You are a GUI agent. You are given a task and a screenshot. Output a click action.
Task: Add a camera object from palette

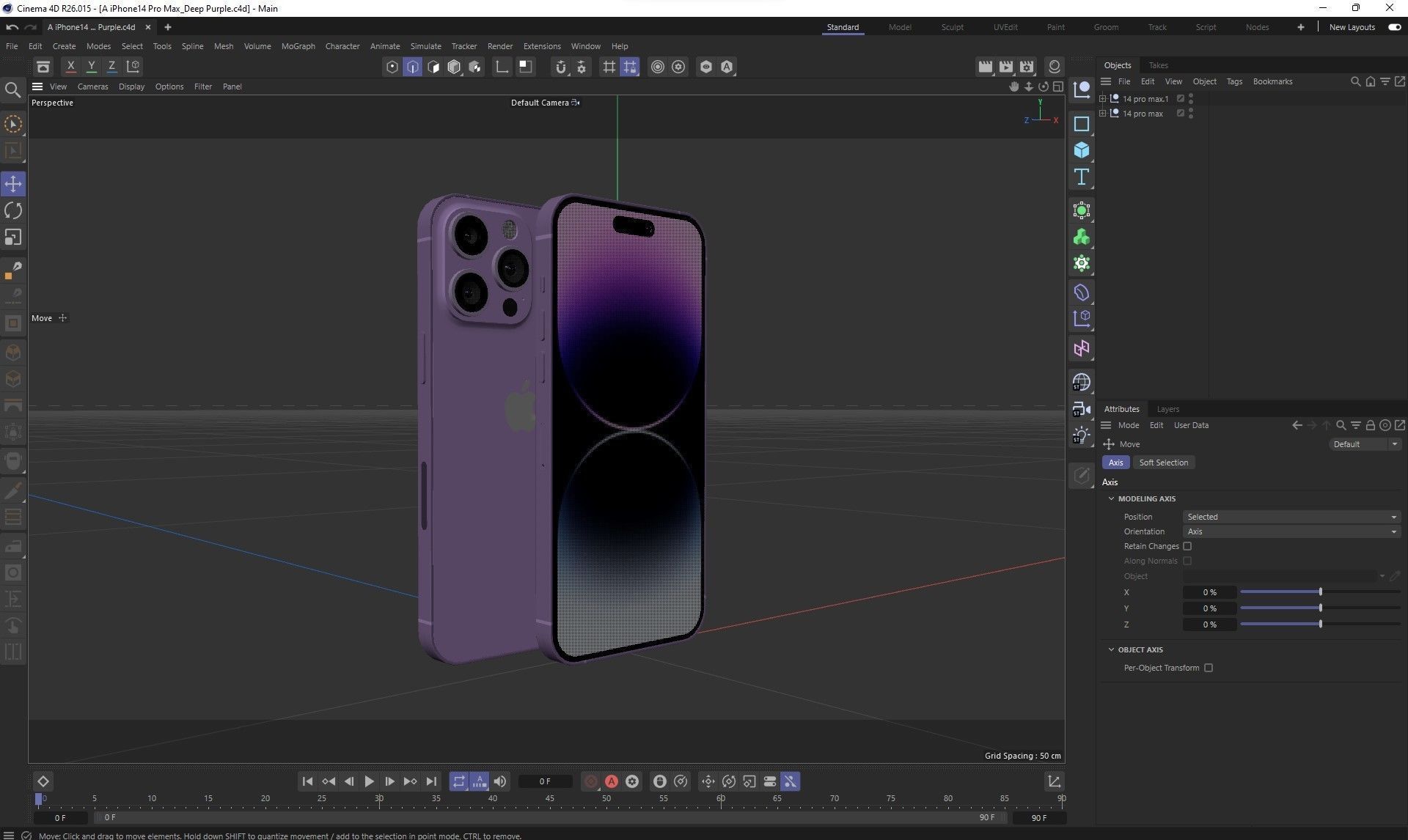tap(1082, 409)
